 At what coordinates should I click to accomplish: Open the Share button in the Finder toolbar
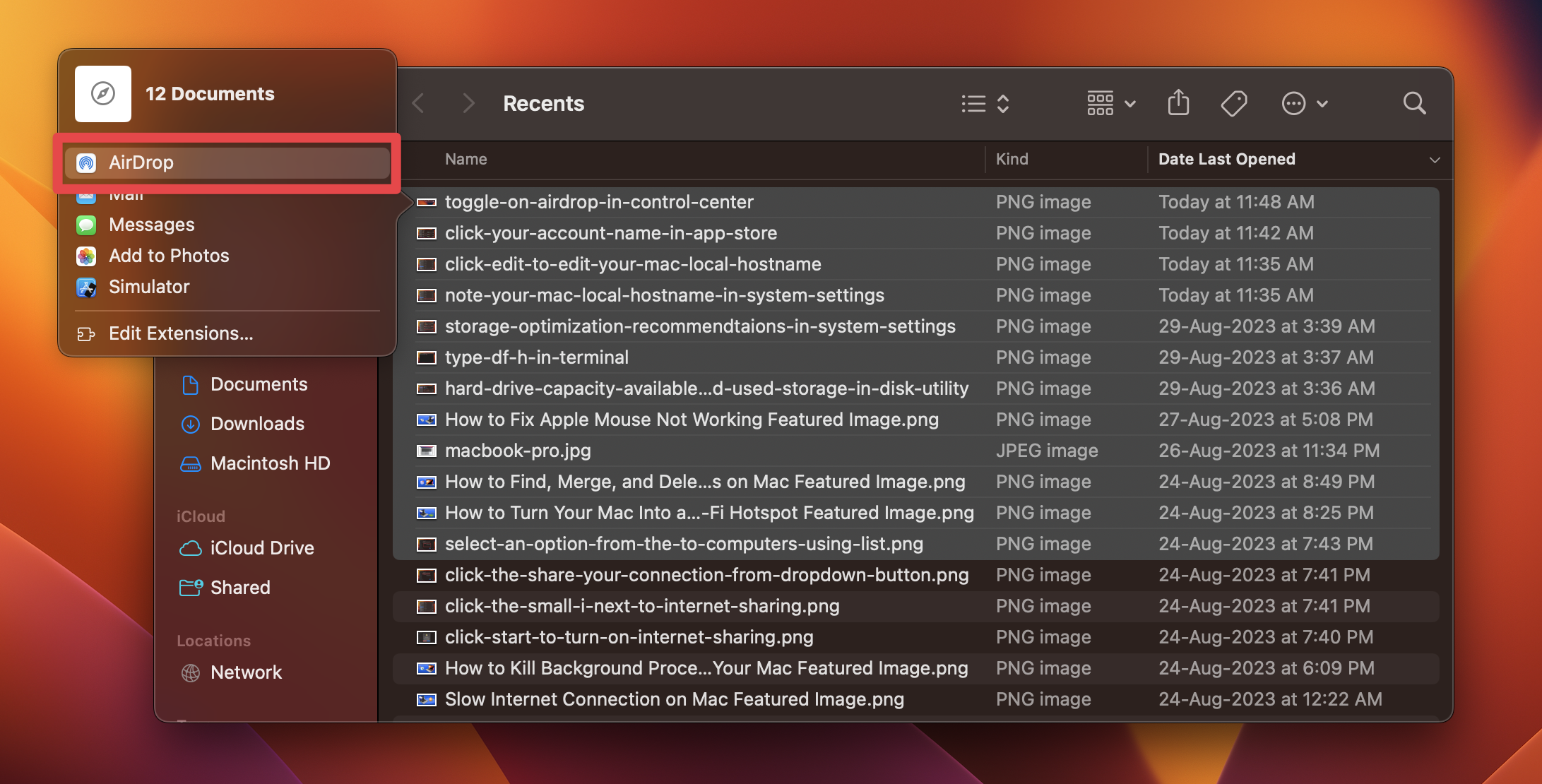tap(1178, 103)
